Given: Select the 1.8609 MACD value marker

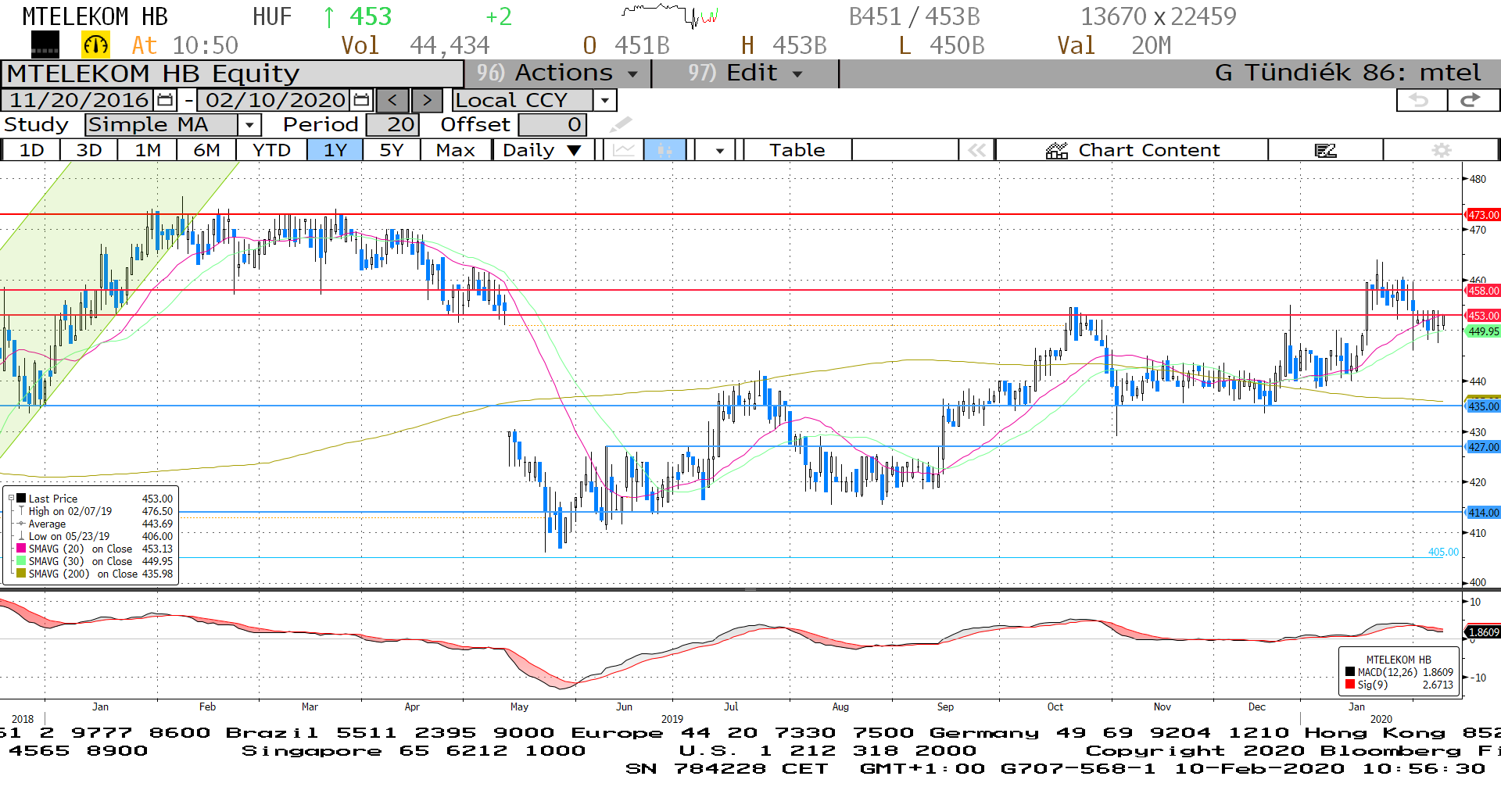Looking at the screenshot, I should tap(1482, 632).
